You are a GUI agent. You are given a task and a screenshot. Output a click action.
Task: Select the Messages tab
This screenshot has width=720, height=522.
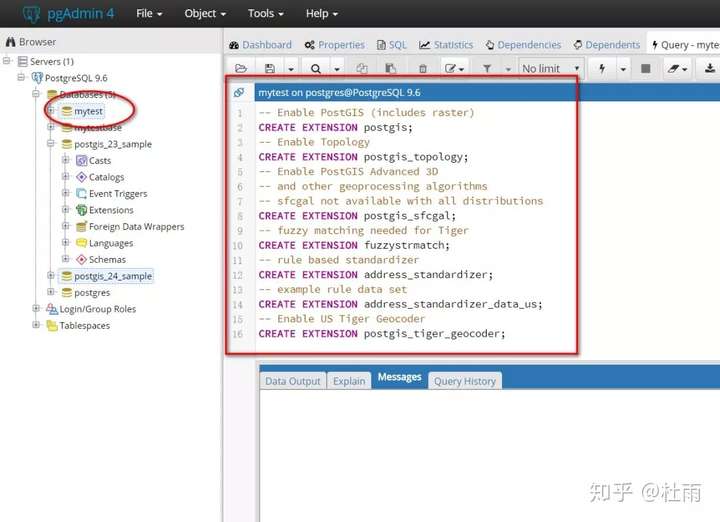(399, 377)
